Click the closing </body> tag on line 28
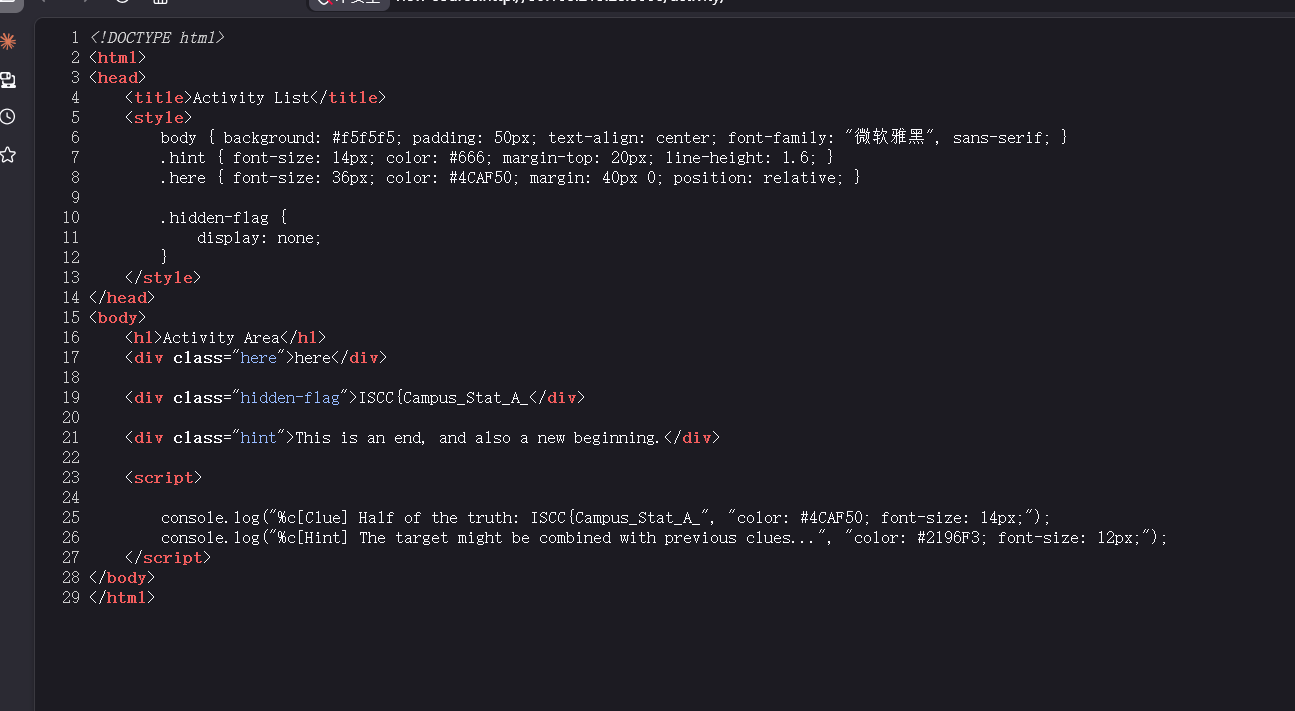1295x711 pixels. point(122,578)
